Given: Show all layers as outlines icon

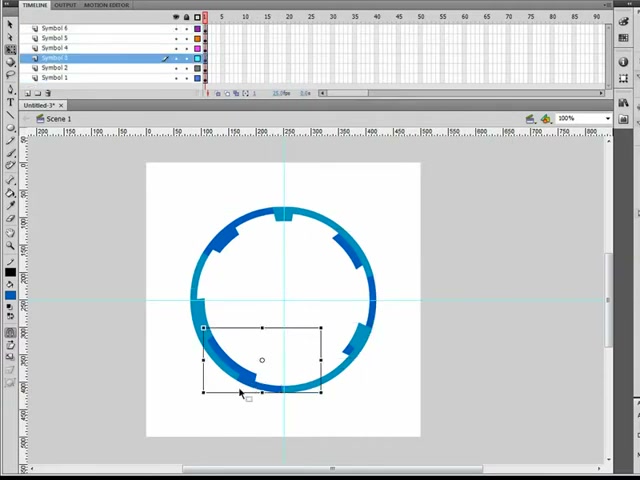Looking at the screenshot, I should tap(198, 17).
